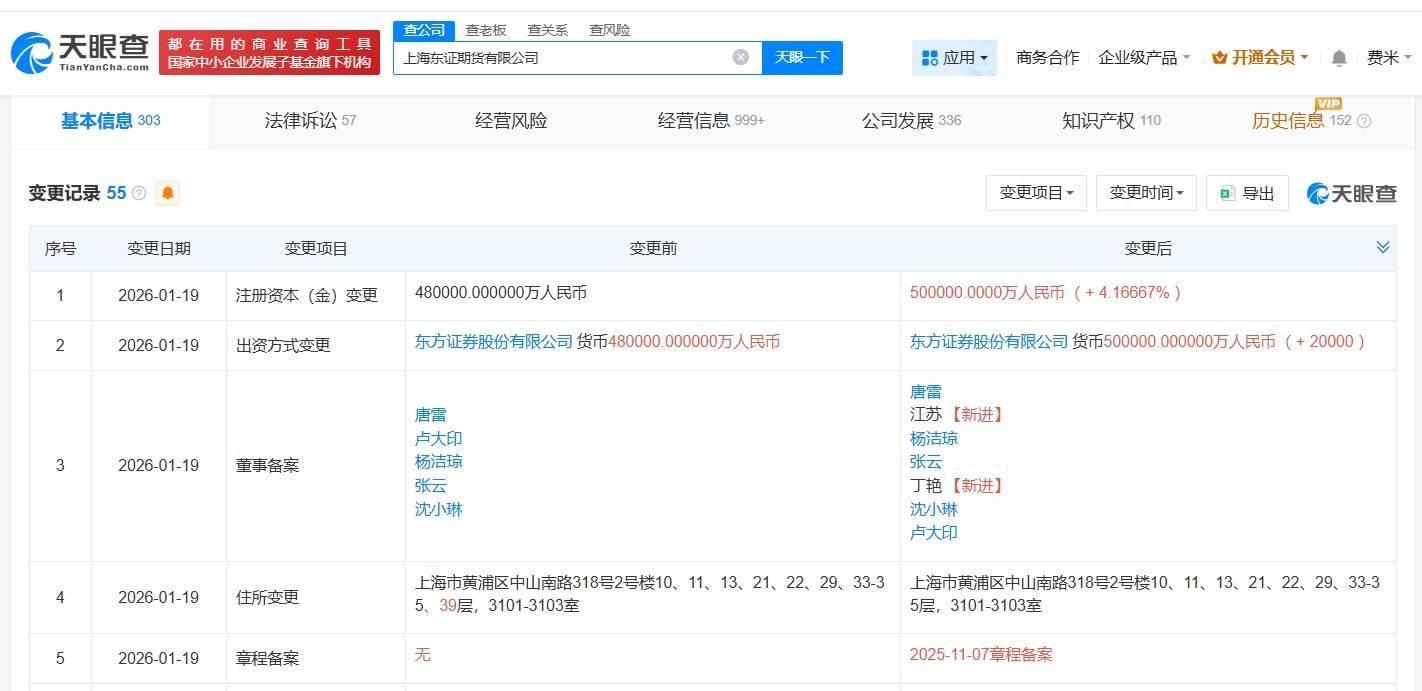Viewport: 1422px width, 691px height.
Task: Click the 变更记录 55 section title
Action: pyautogui.click(x=78, y=193)
